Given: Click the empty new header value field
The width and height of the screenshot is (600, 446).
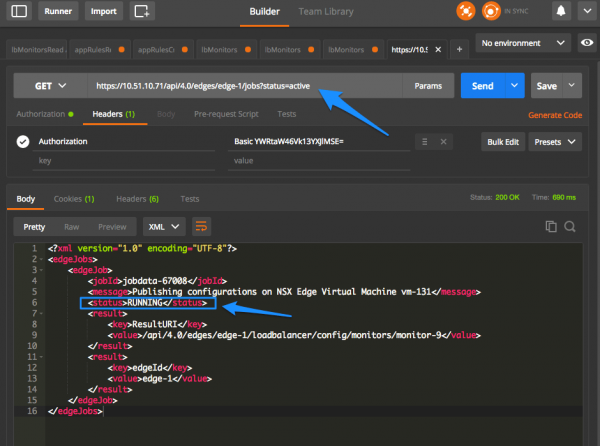Looking at the screenshot, I should 319,161.
